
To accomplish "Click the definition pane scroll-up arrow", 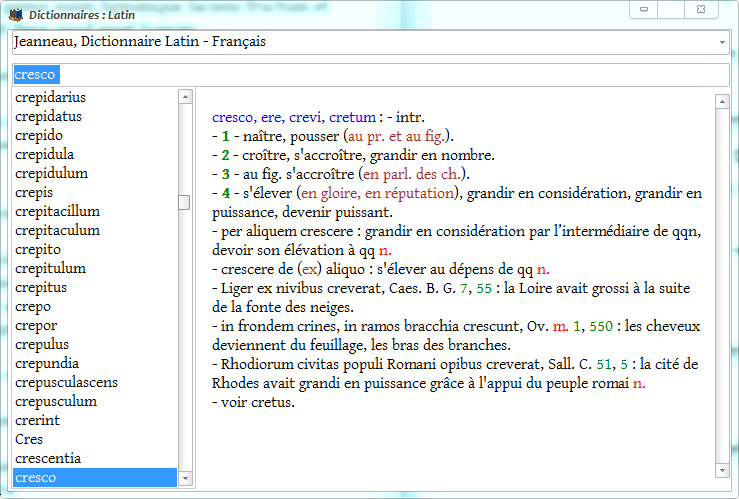I will tap(722, 101).
